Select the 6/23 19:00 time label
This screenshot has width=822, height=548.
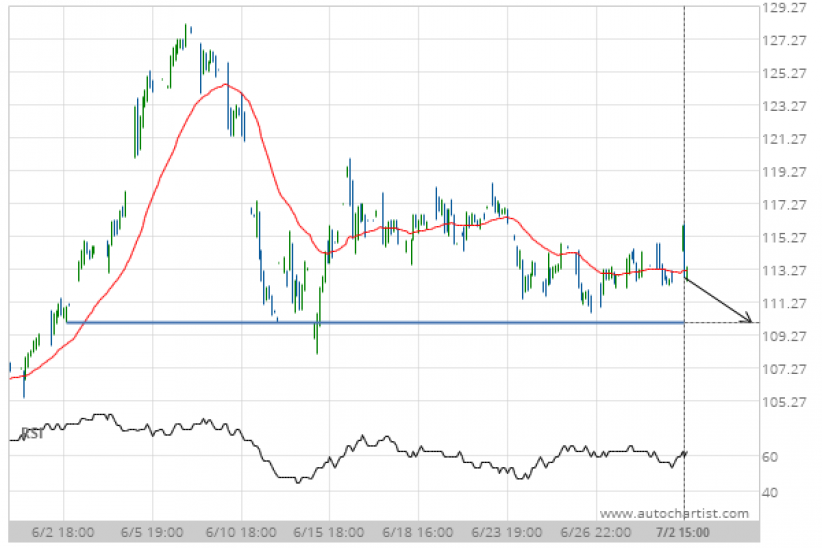click(507, 533)
